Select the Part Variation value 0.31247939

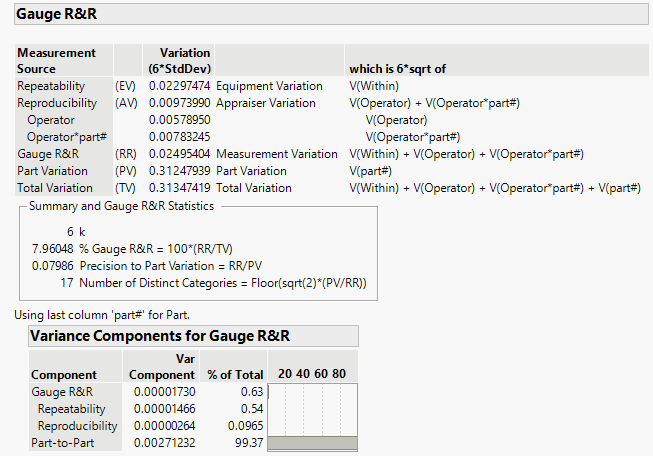click(180, 171)
